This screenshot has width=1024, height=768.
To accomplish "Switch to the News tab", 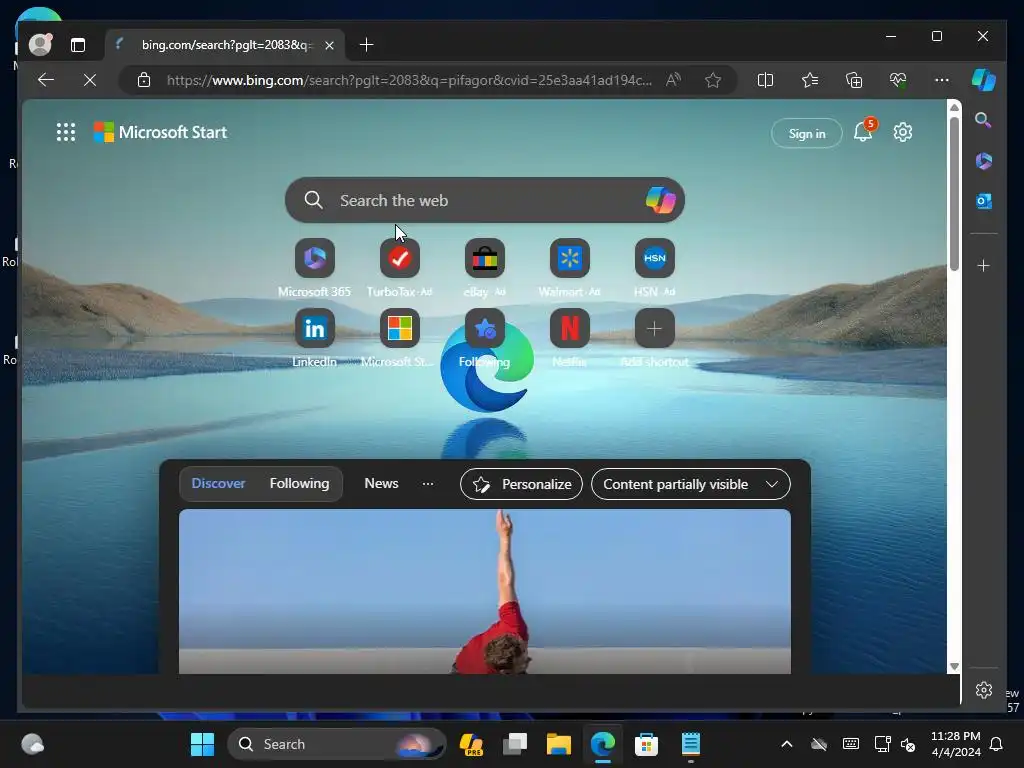I will 381,483.
